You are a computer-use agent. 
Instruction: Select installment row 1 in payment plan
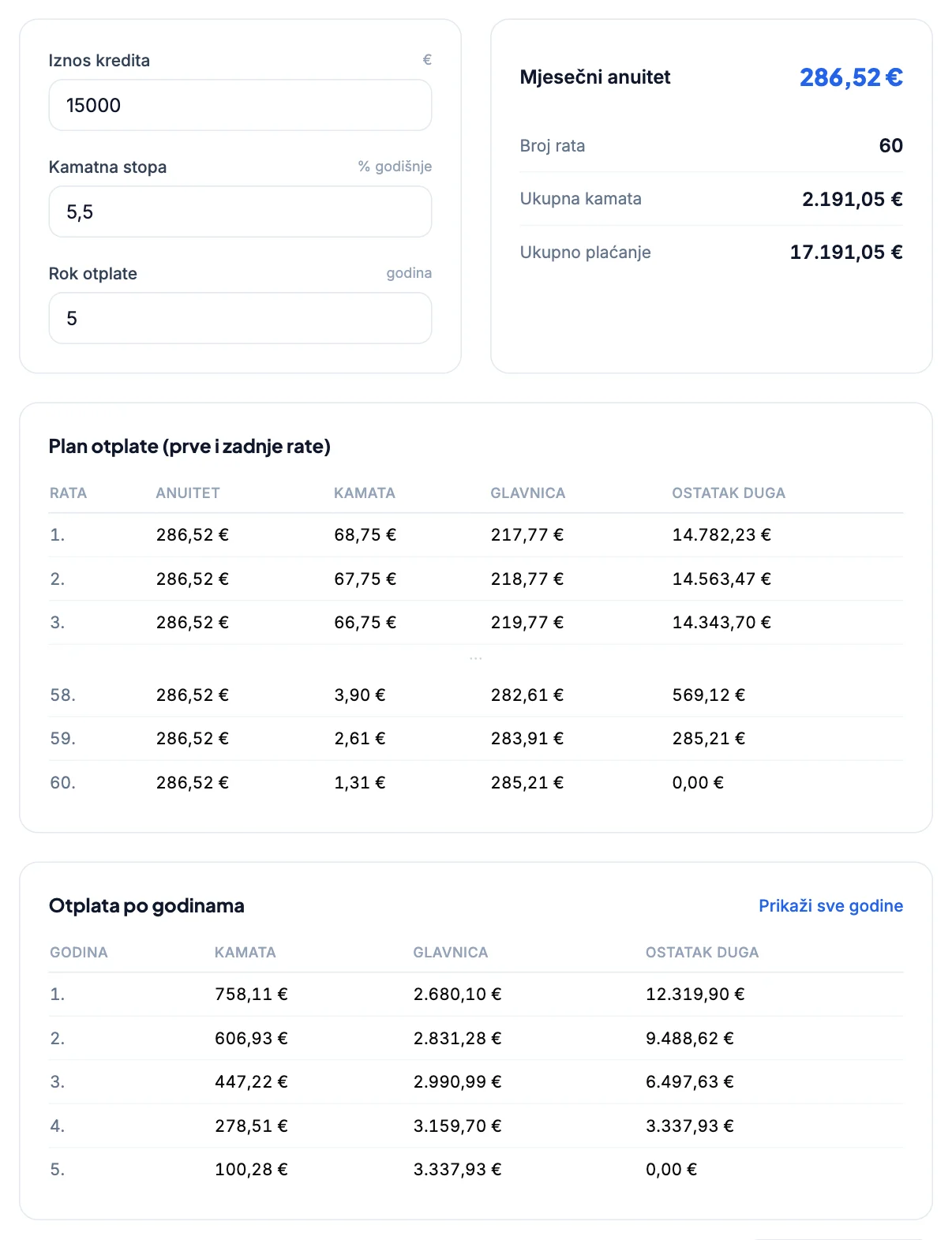click(476, 535)
